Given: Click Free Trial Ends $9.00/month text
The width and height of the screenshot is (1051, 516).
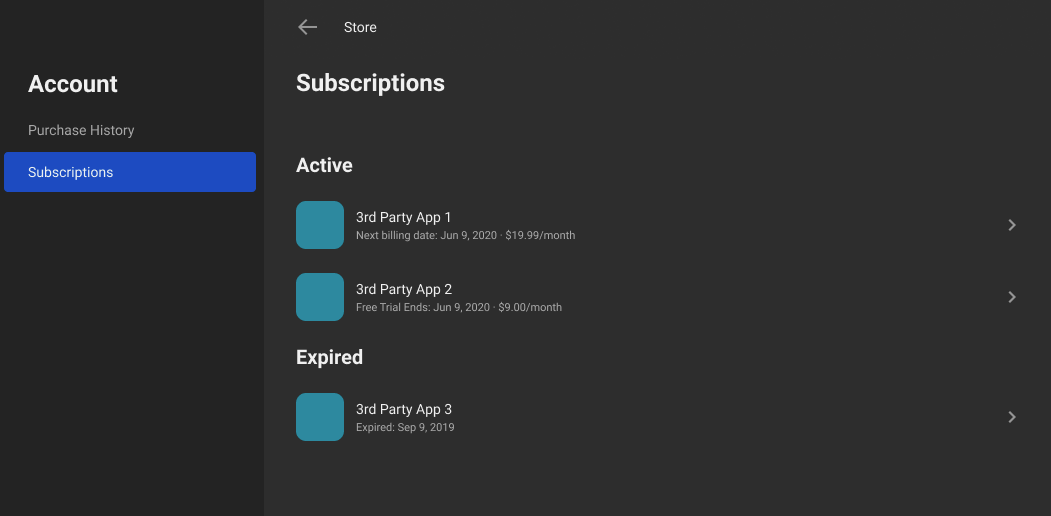Looking at the screenshot, I should point(458,307).
